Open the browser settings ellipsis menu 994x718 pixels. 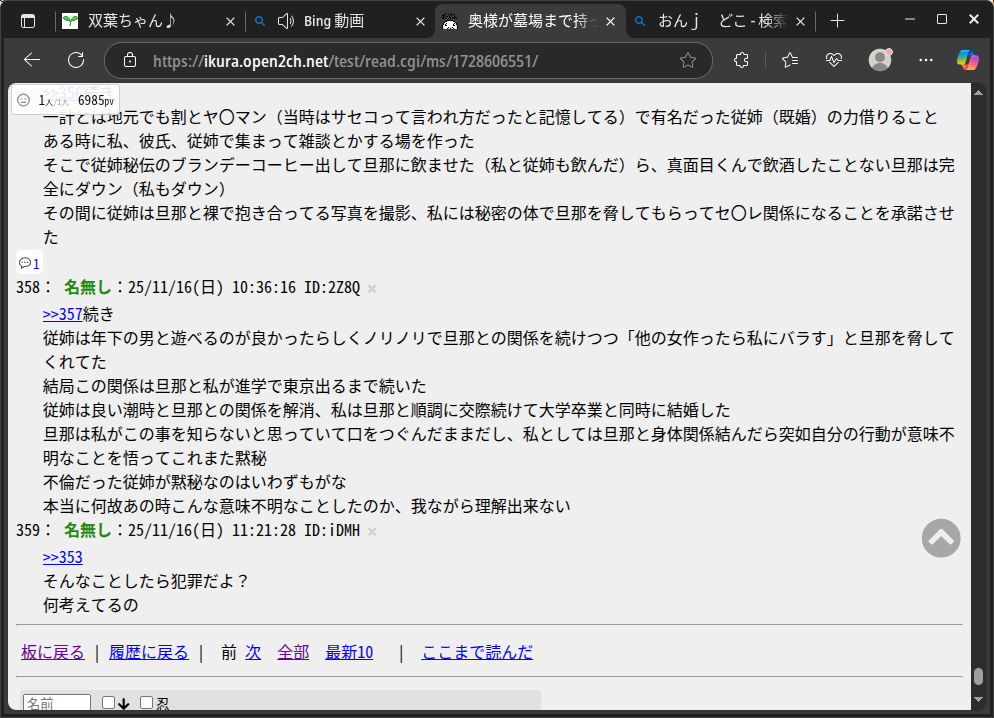coord(925,60)
